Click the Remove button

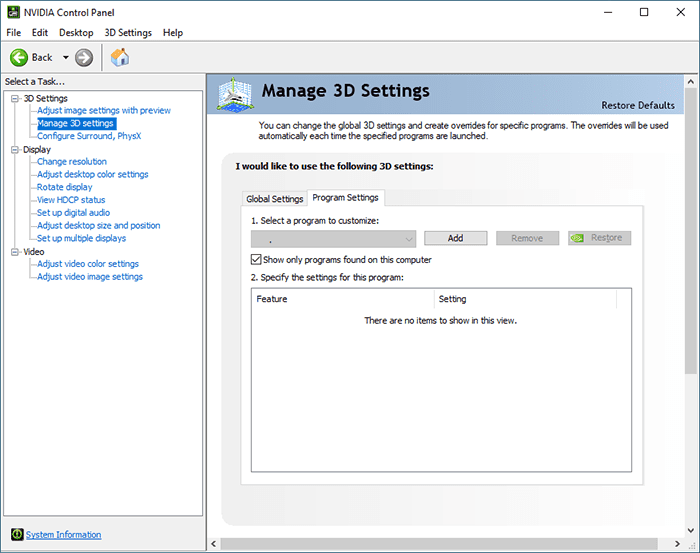click(x=527, y=238)
